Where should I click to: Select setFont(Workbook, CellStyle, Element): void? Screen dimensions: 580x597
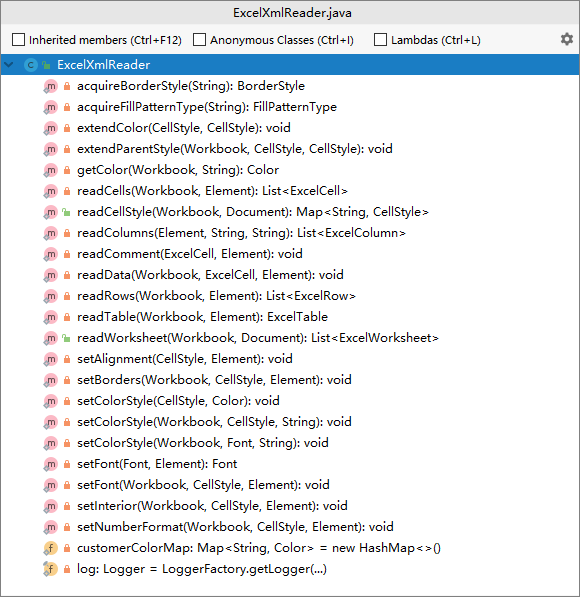(203, 485)
